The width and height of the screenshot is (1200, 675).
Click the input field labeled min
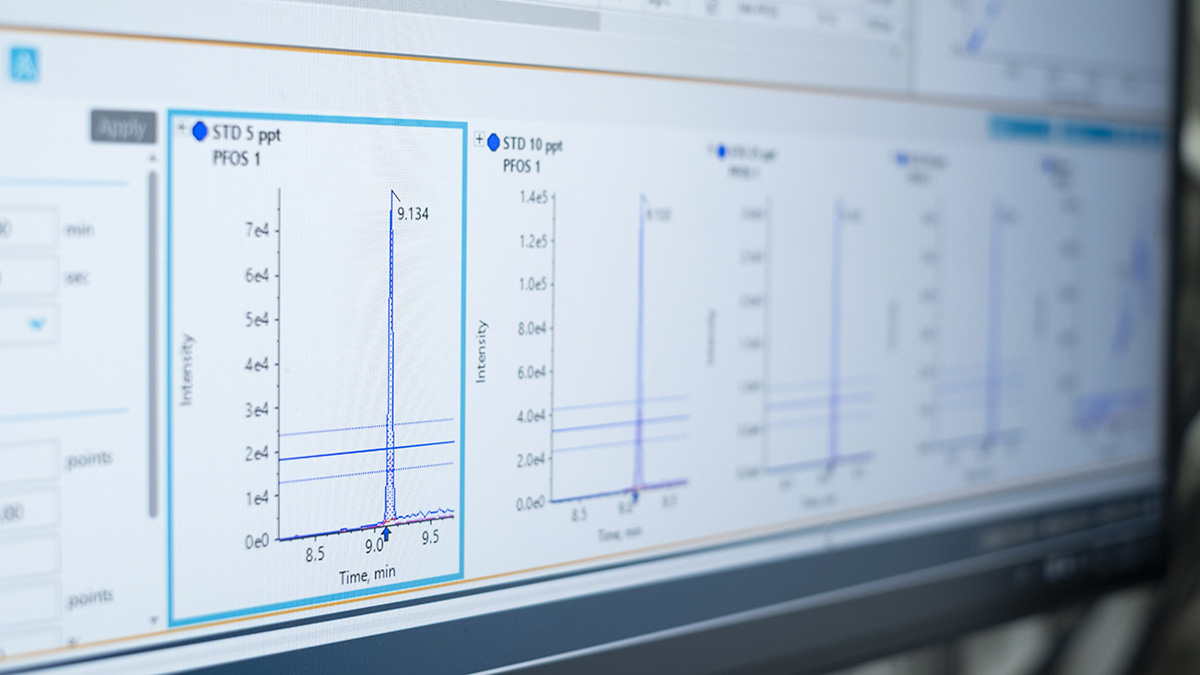tap(28, 228)
